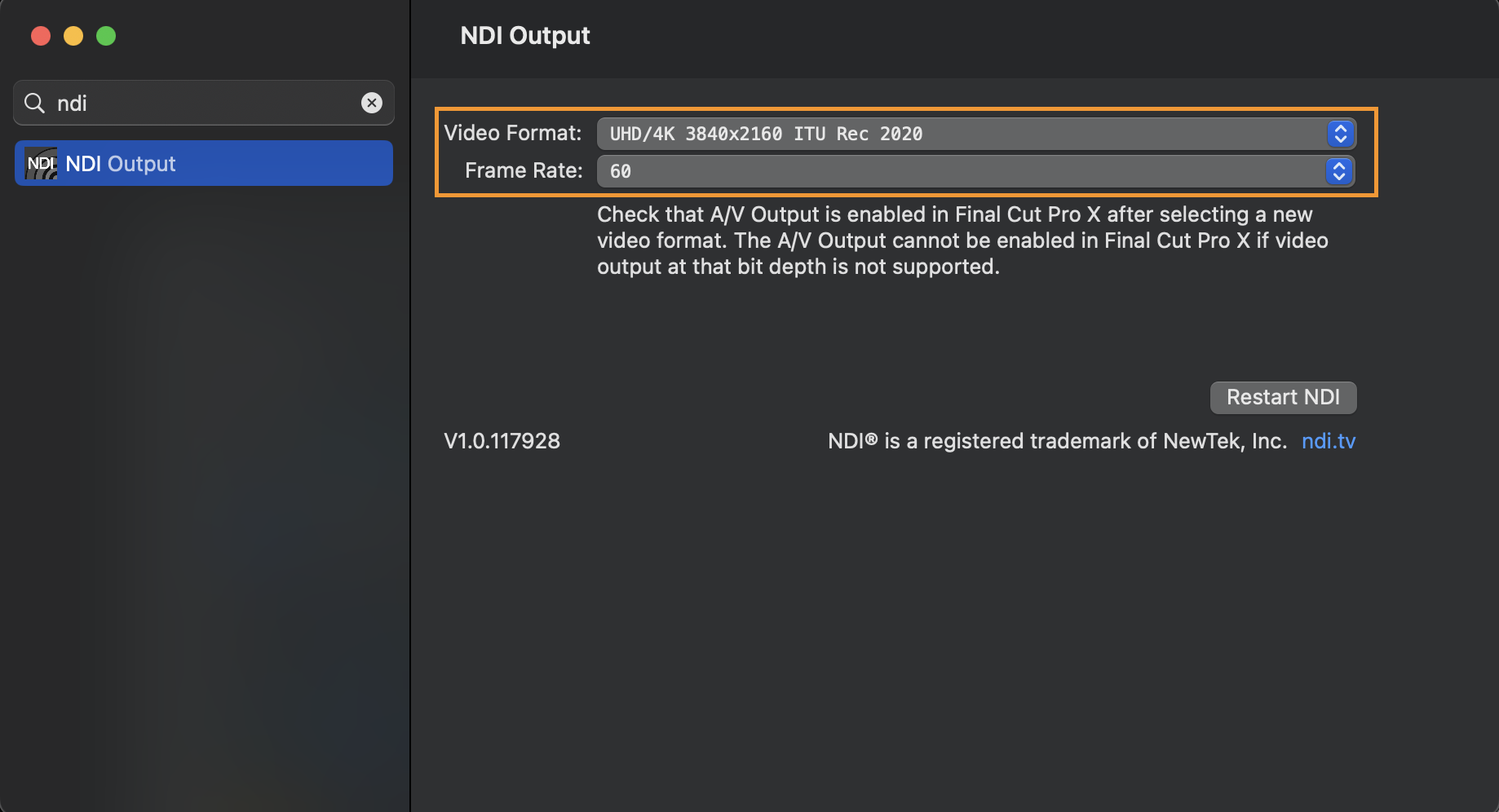Click the blue arrows on Frame Rate
This screenshot has width=1499, height=812.
(1338, 171)
